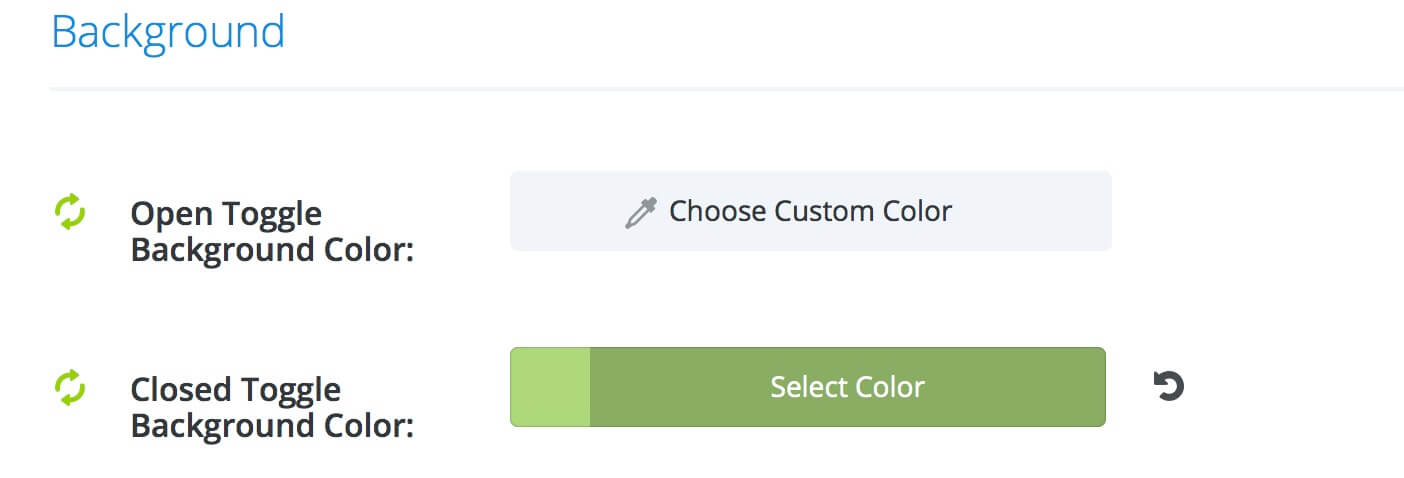The height and width of the screenshot is (478, 1404).
Task: Click the dark green area of Select Color bar
Action: pyautogui.click(x=848, y=387)
